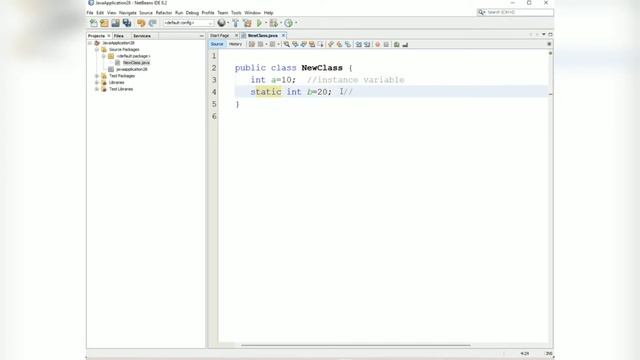Click the green Run Project icon
The height and width of the screenshot is (360, 640).
point(259,23)
